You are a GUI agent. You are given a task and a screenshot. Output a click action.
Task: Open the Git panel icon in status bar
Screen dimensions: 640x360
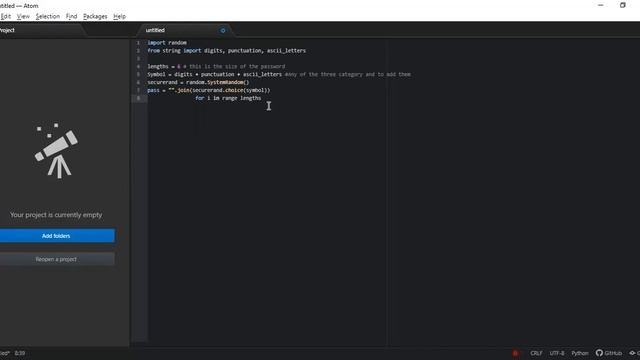[x=634, y=353]
